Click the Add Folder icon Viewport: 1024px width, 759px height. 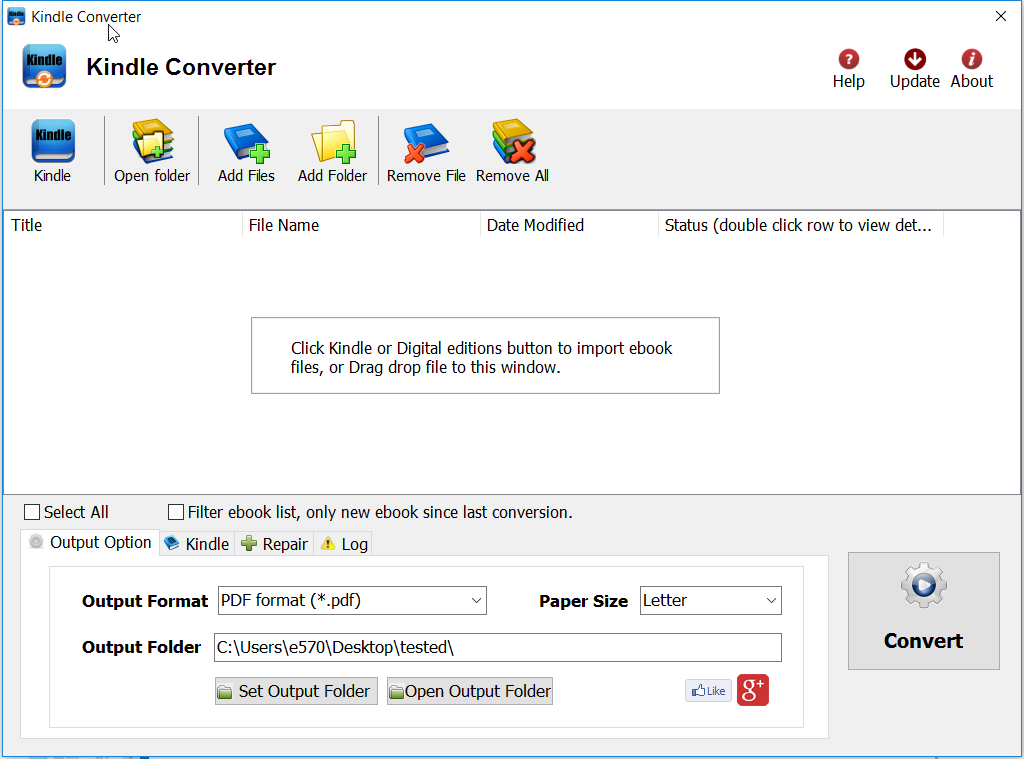click(x=333, y=141)
